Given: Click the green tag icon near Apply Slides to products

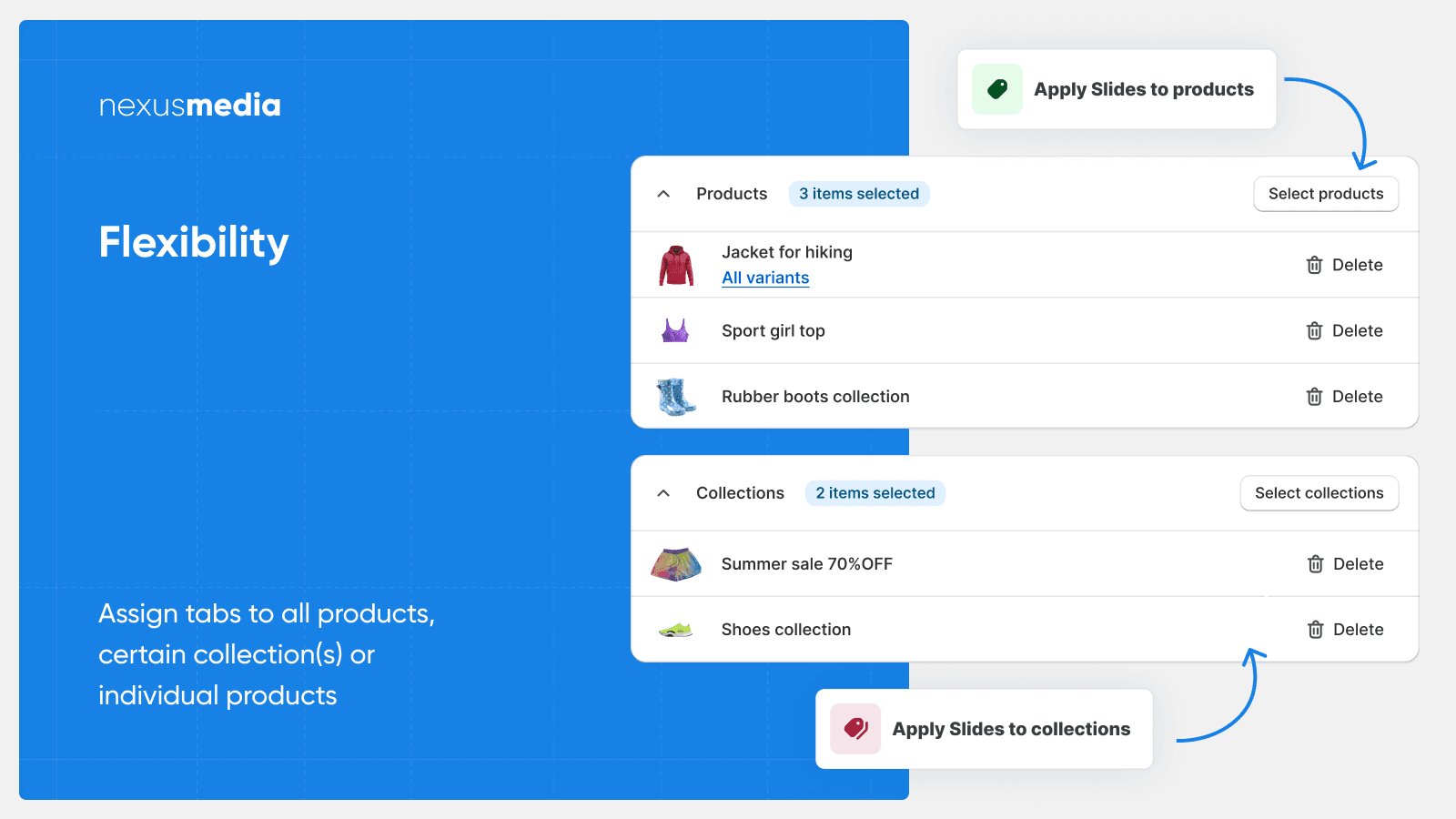Looking at the screenshot, I should click(996, 89).
